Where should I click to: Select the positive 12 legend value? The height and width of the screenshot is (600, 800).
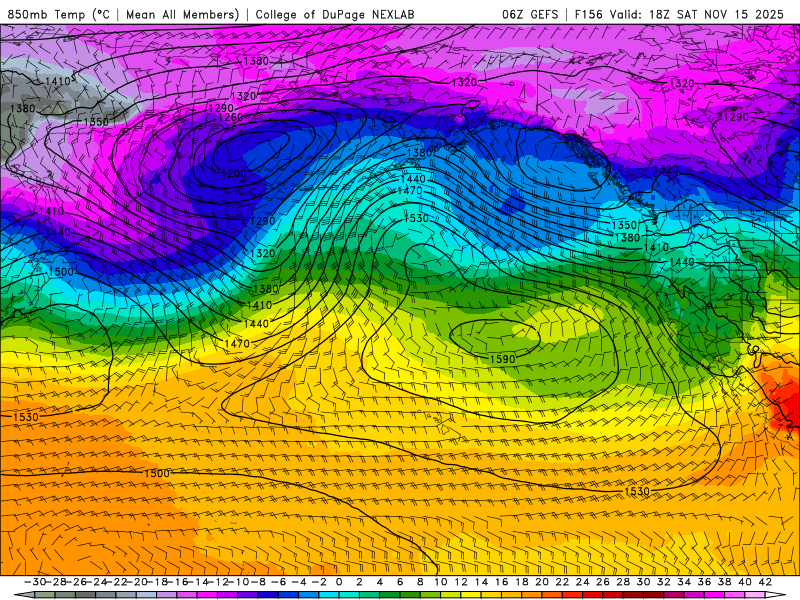click(461, 582)
